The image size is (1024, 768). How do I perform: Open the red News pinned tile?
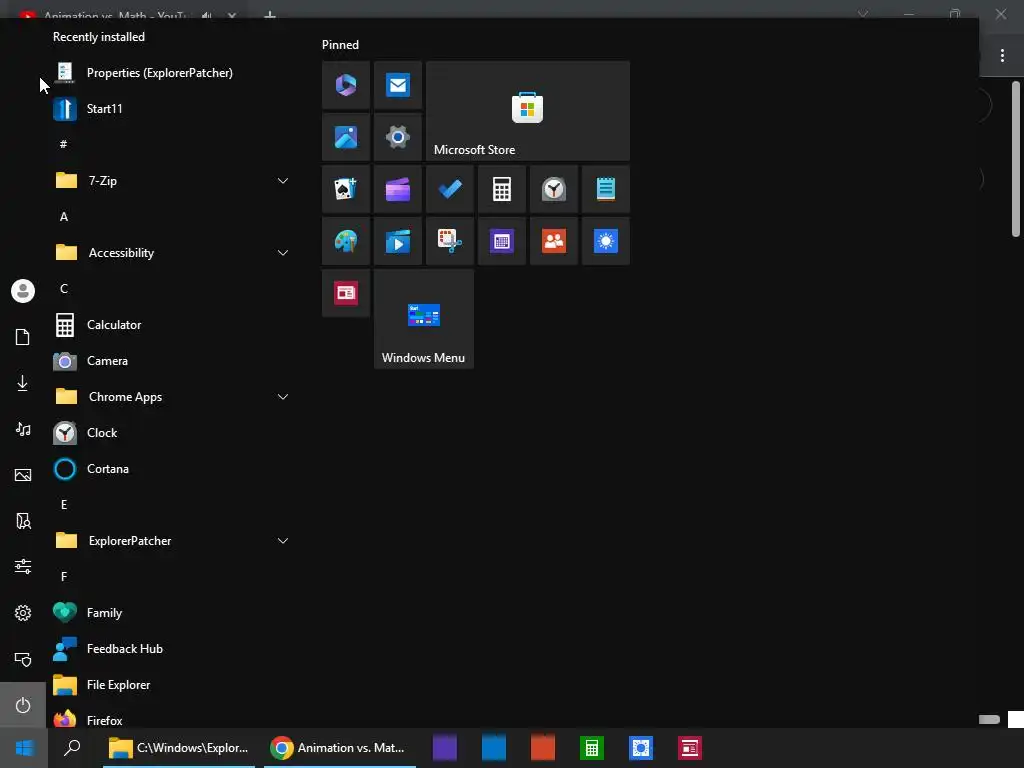tap(345, 293)
